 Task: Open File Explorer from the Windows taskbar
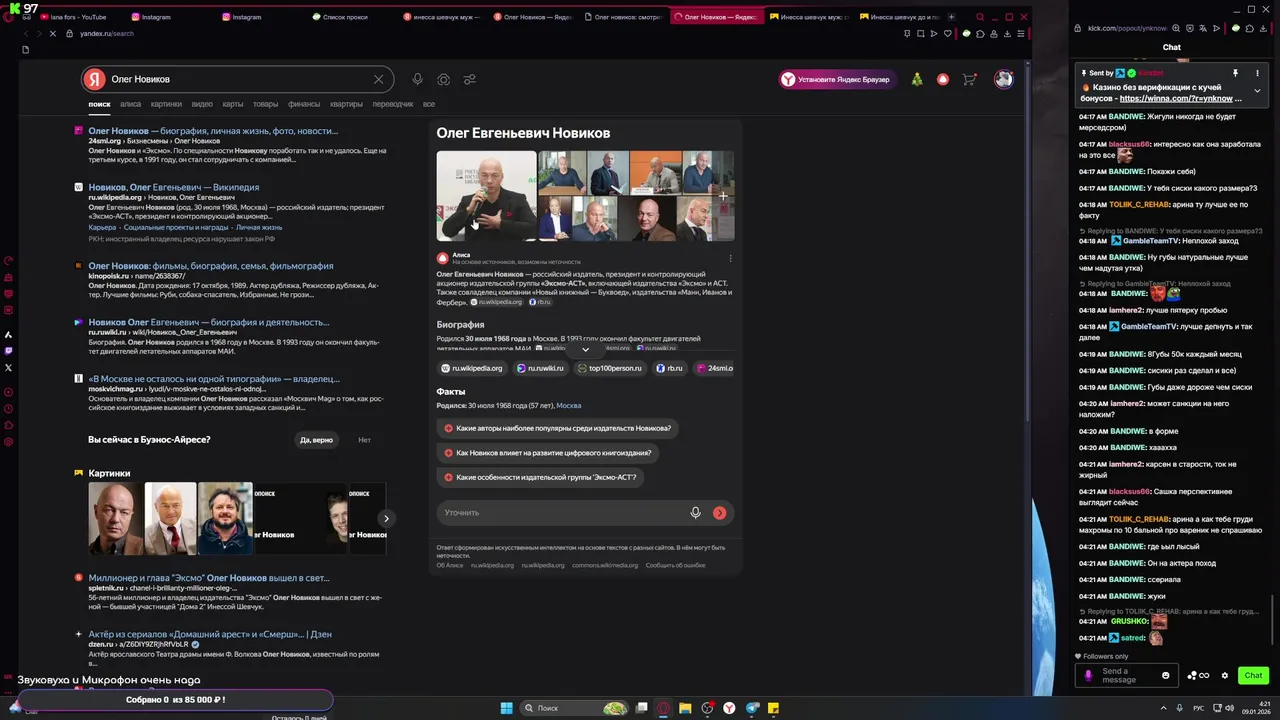click(685, 708)
